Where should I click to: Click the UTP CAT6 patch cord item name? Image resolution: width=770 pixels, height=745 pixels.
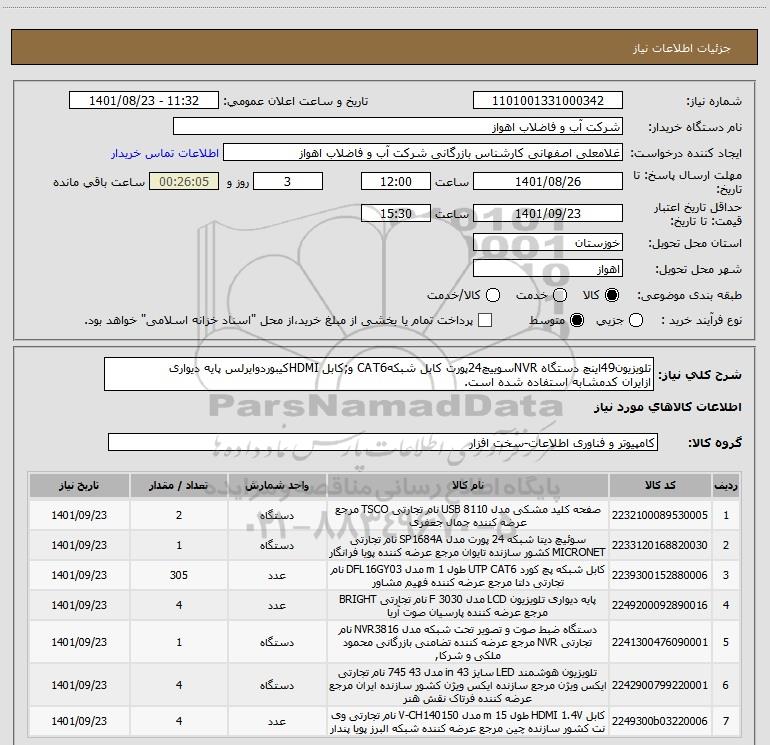(x=468, y=576)
